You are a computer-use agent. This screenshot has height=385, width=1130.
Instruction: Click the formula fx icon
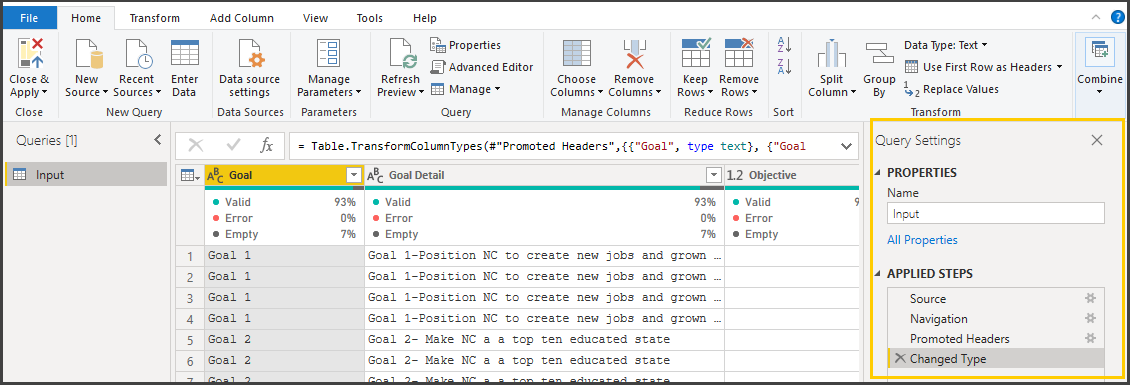point(267,146)
